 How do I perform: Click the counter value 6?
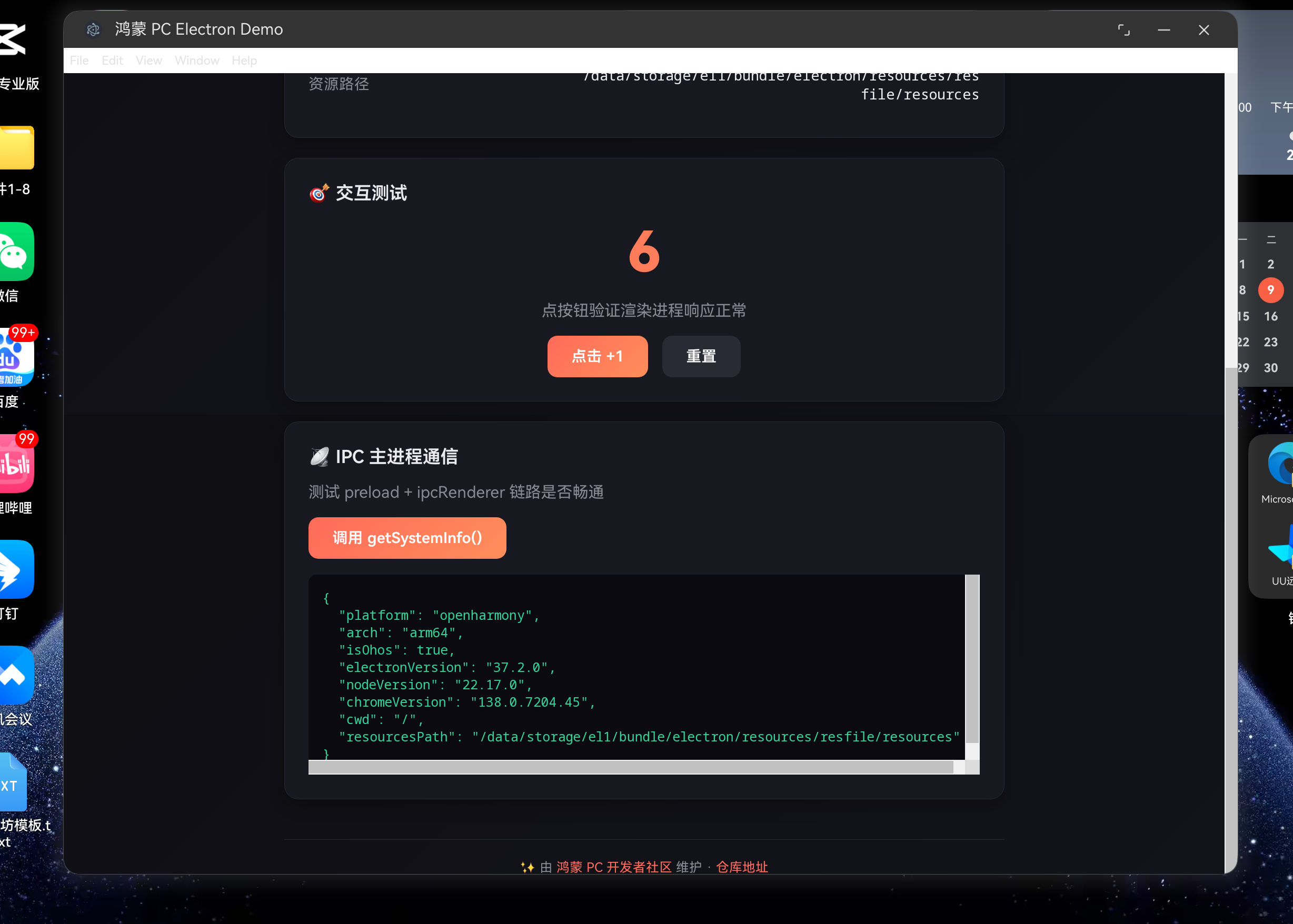pos(644,250)
